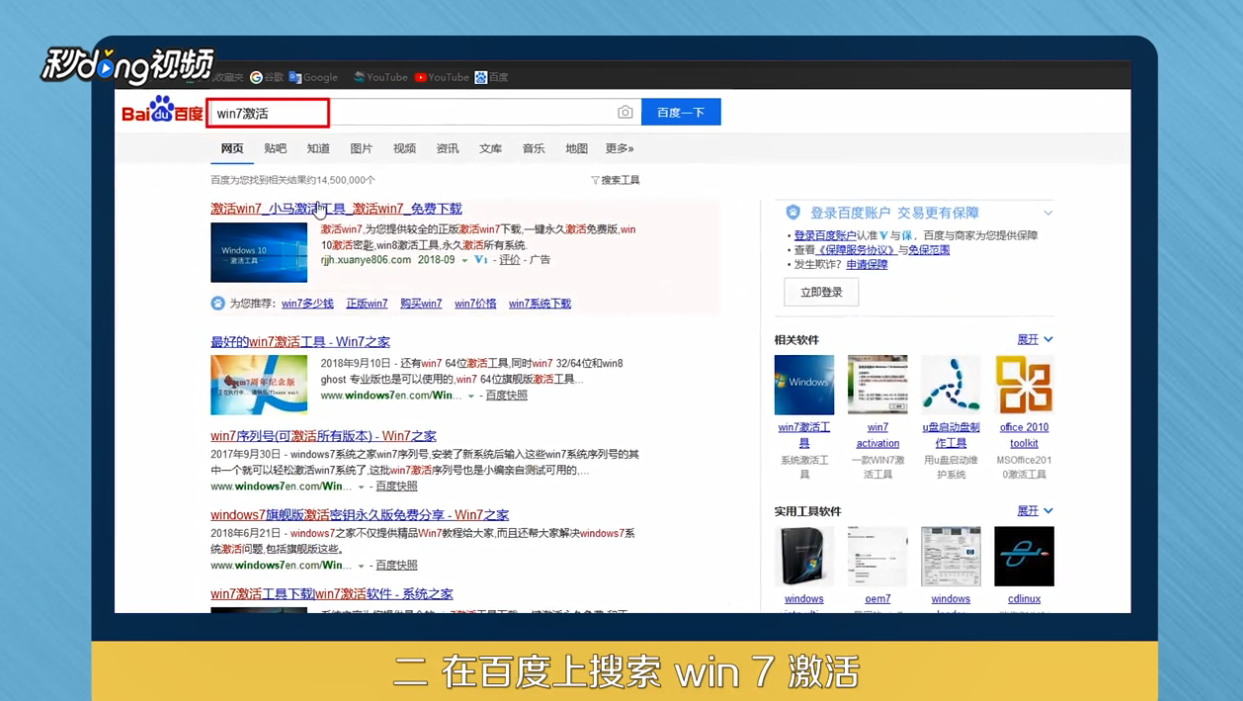Click the win7激活工具 software icon
Viewport: 1243px width, 701px height.
(804, 385)
